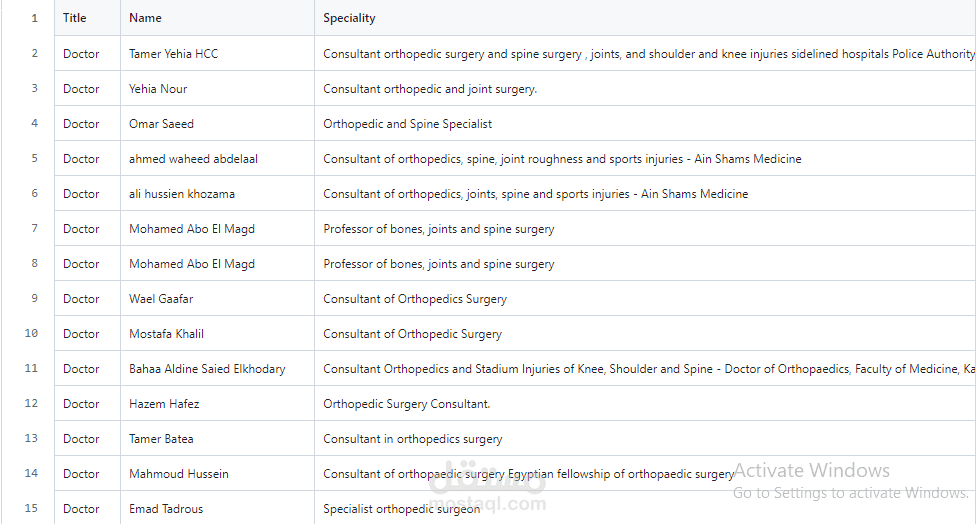
Task: Select the Title column header
Action: coord(87,18)
